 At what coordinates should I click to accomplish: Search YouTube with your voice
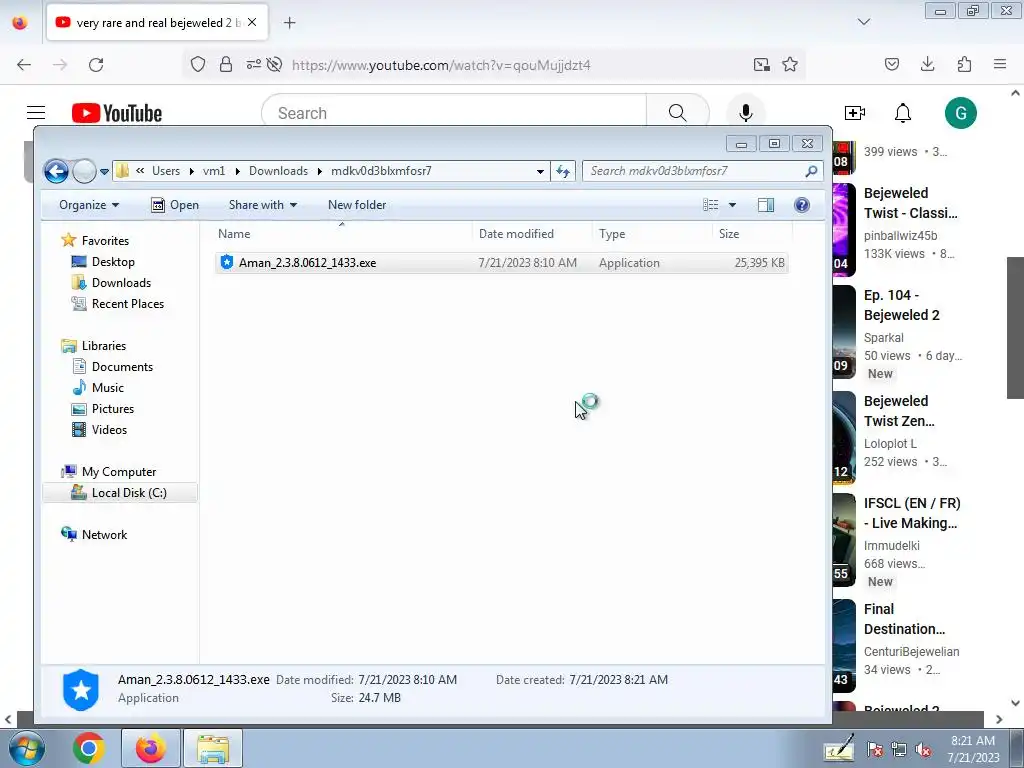(746, 113)
